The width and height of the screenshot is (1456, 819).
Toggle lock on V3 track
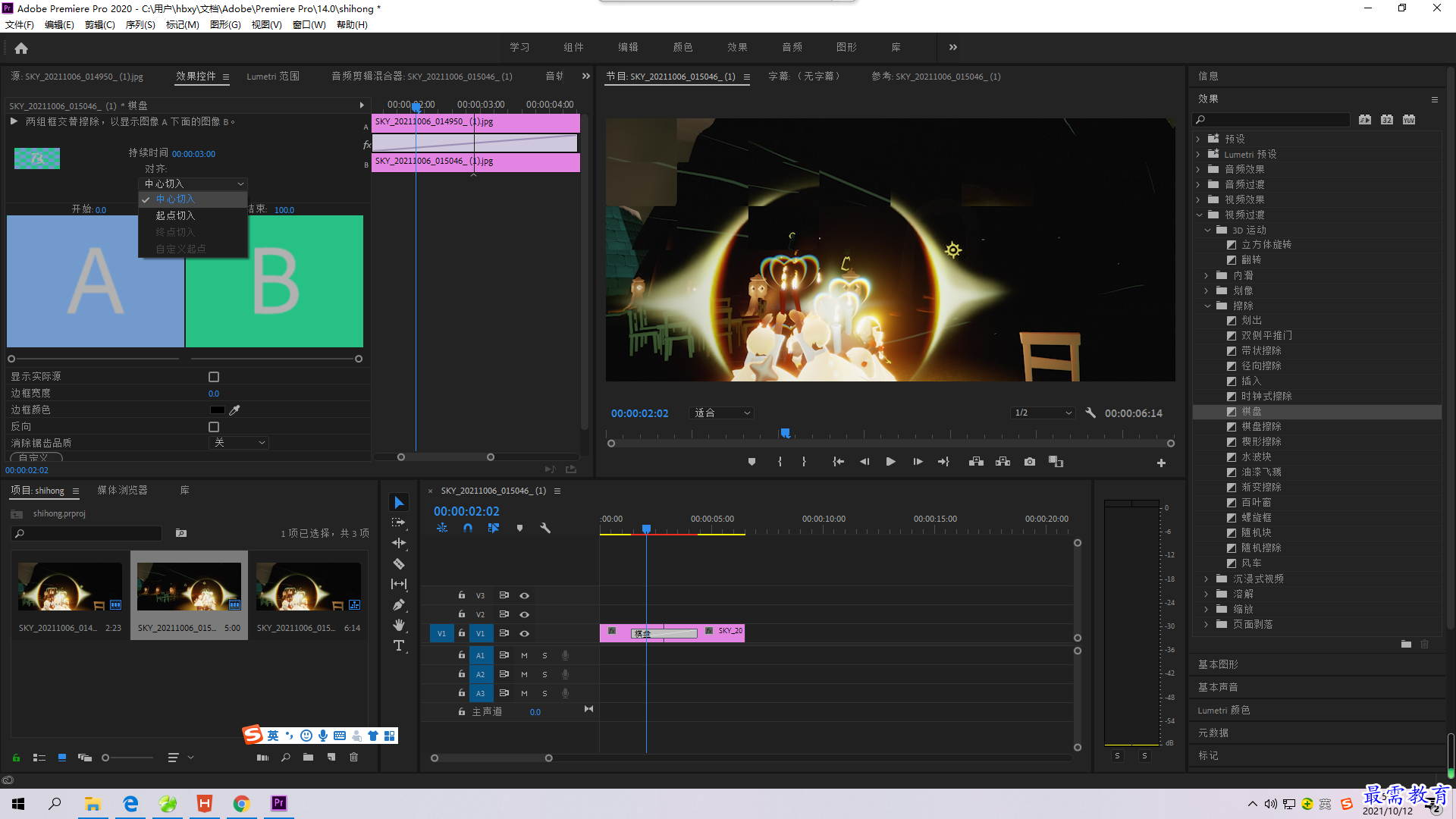pos(461,596)
